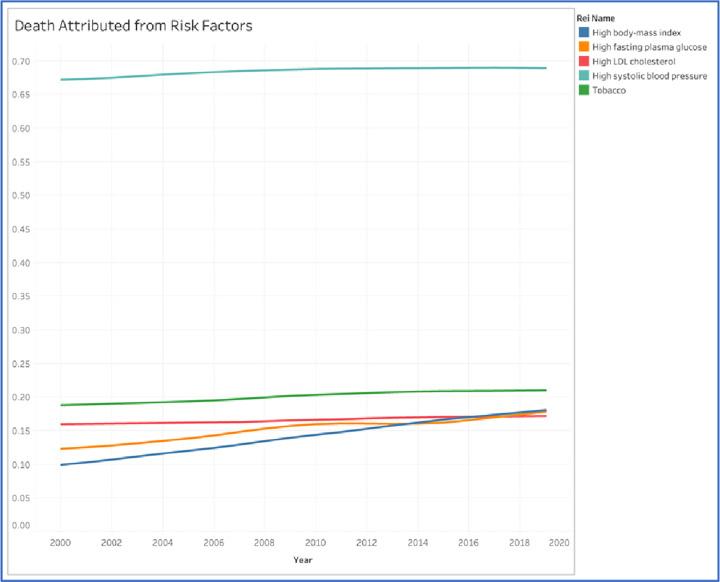The width and height of the screenshot is (720, 582).
Task: Select the Tobacco legend label text
Action: (x=608, y=89)
